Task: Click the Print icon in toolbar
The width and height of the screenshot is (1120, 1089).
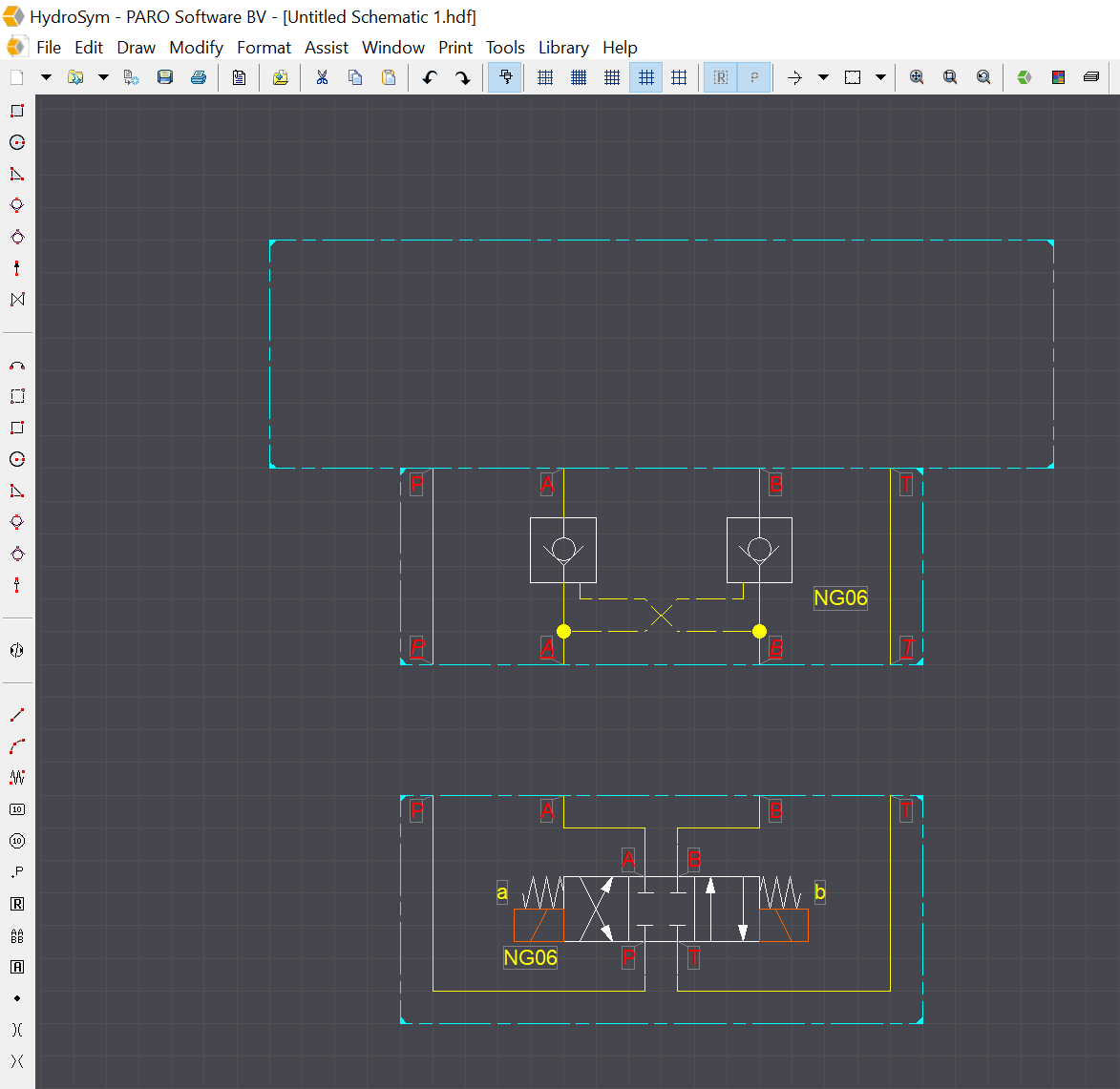Action: pos(199,77)
